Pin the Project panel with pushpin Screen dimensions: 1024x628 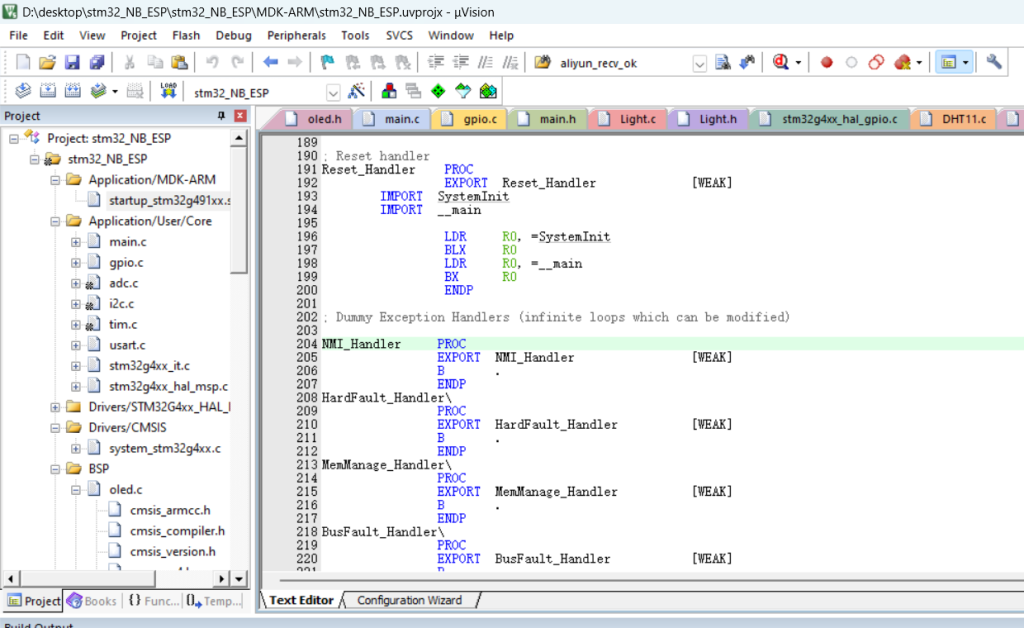tap(221, 116)
